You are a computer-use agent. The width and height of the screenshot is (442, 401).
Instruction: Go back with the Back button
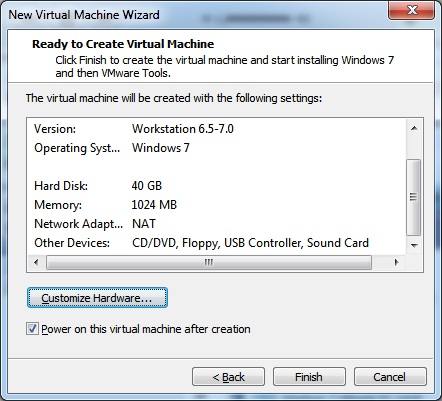pos(228,377)
